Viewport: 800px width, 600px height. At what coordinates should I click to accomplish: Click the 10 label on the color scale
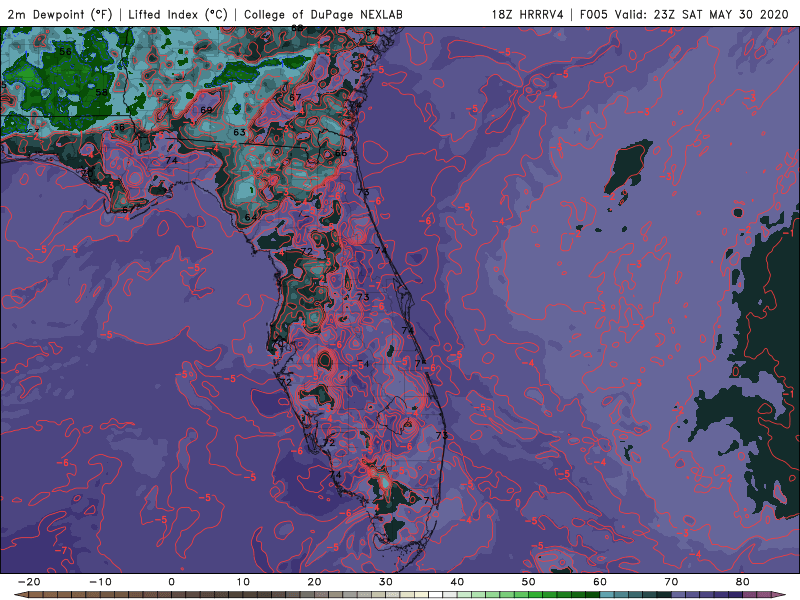243,582
